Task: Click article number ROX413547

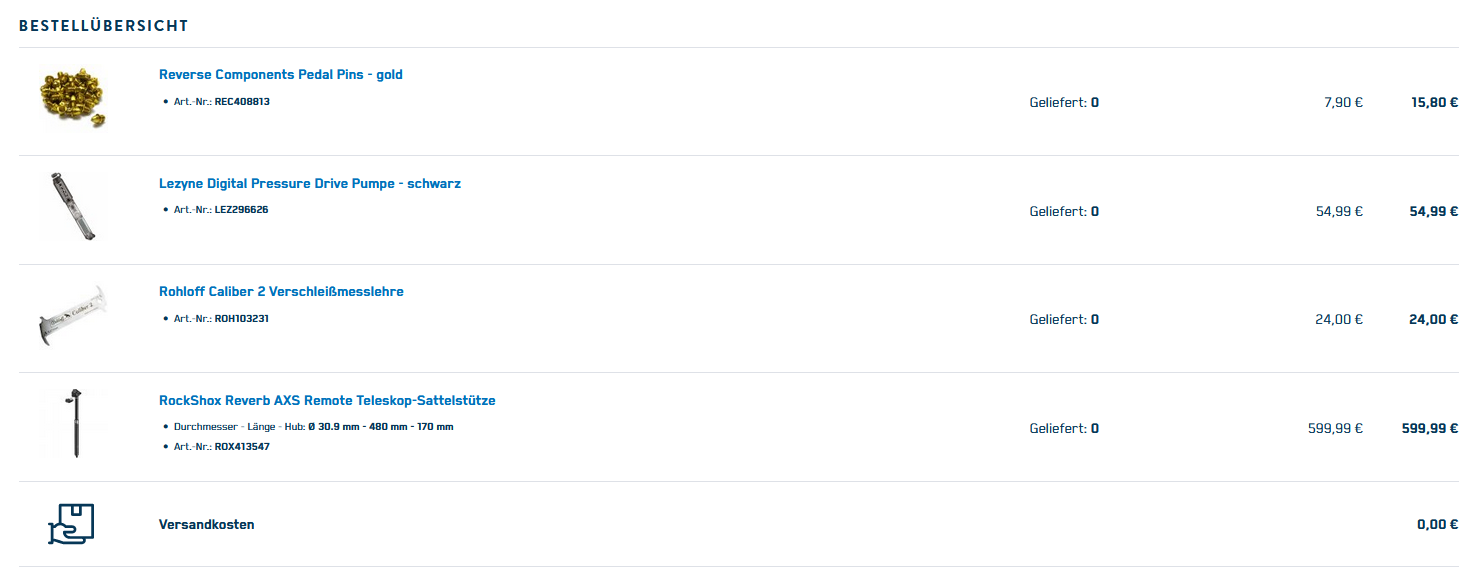Action: pyautogui.click(x=241, y=447)
